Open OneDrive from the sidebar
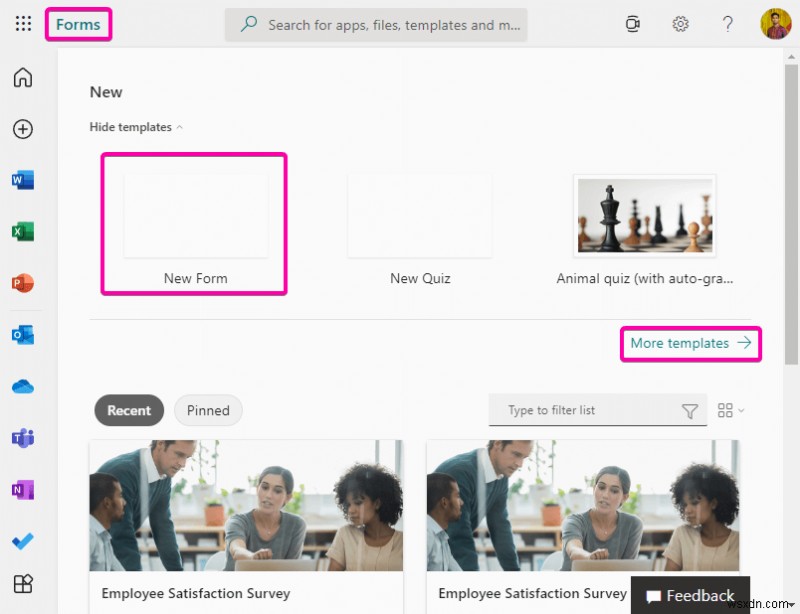Screen dimensions: 800x614 (x=22, y=386)
